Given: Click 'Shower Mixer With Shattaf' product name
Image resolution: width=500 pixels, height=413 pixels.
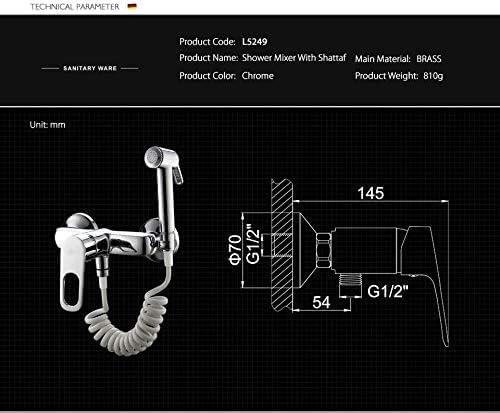Looking at the screenshot, I should pos(294,58).
